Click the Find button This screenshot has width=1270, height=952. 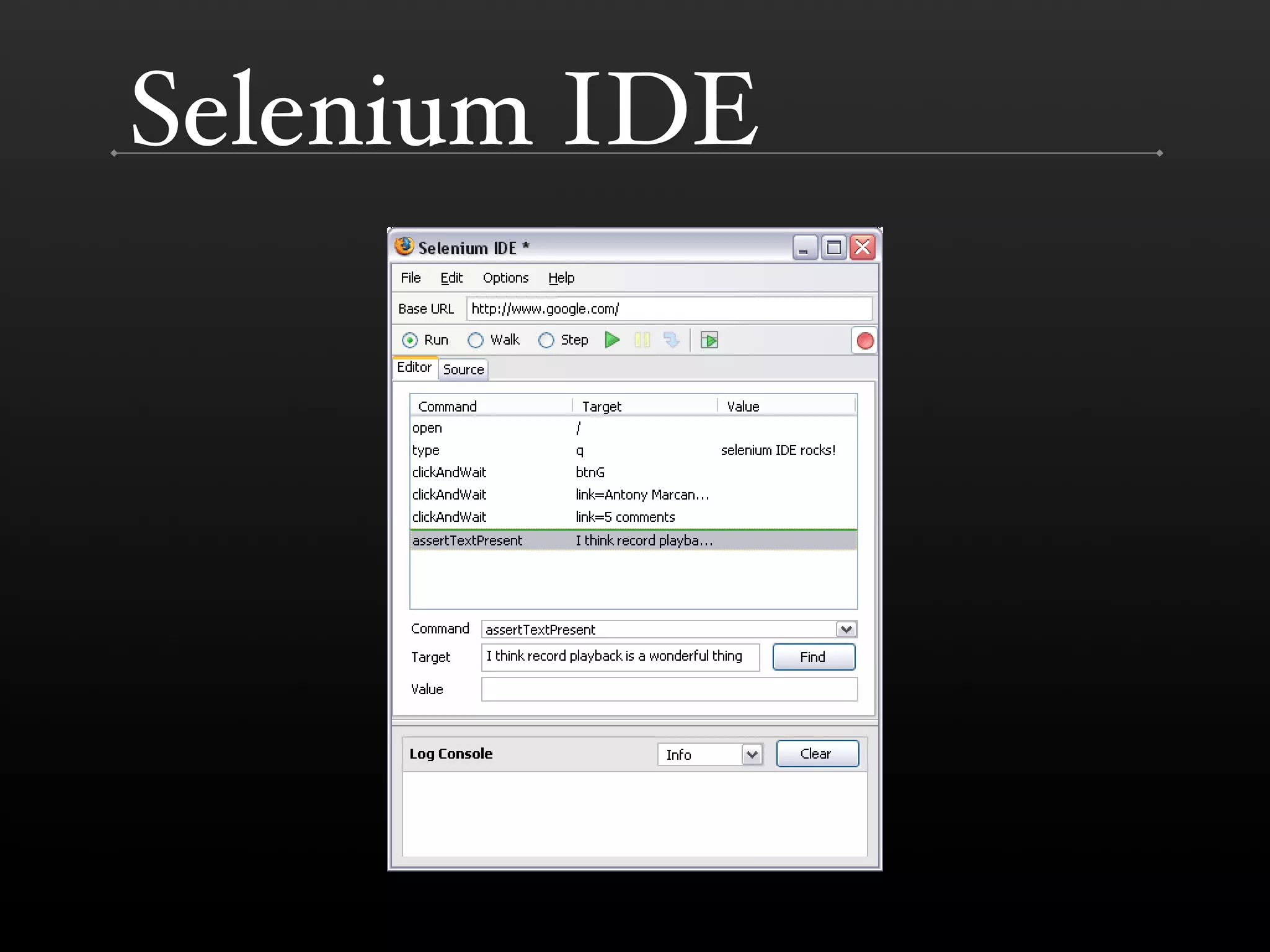point(814,657)
